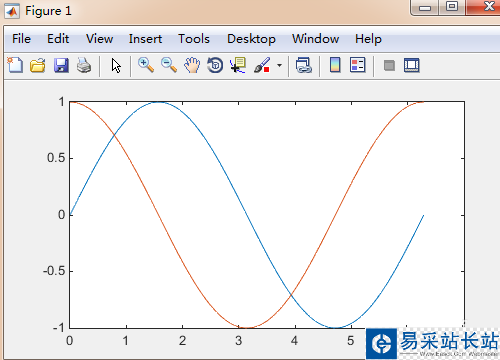Select the Pan hand tool
This screenshot has width=500, height=360.
[x=192, y=65]
